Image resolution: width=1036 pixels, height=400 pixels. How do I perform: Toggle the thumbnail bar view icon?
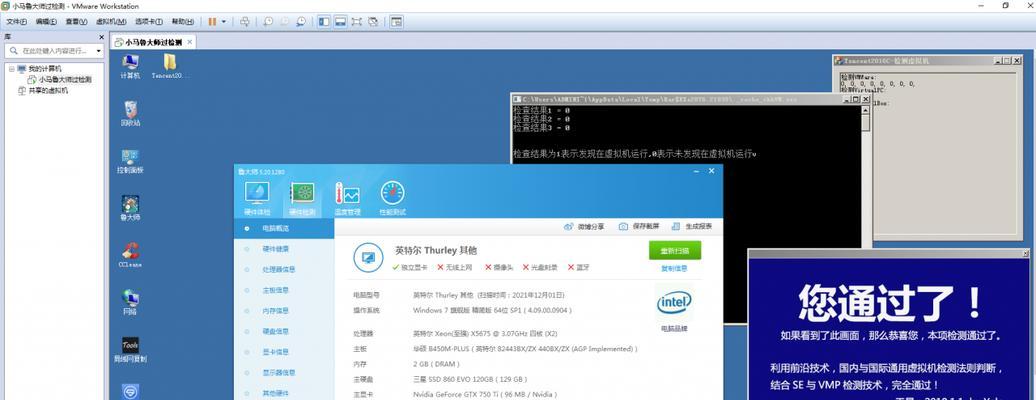coord(340,22)
